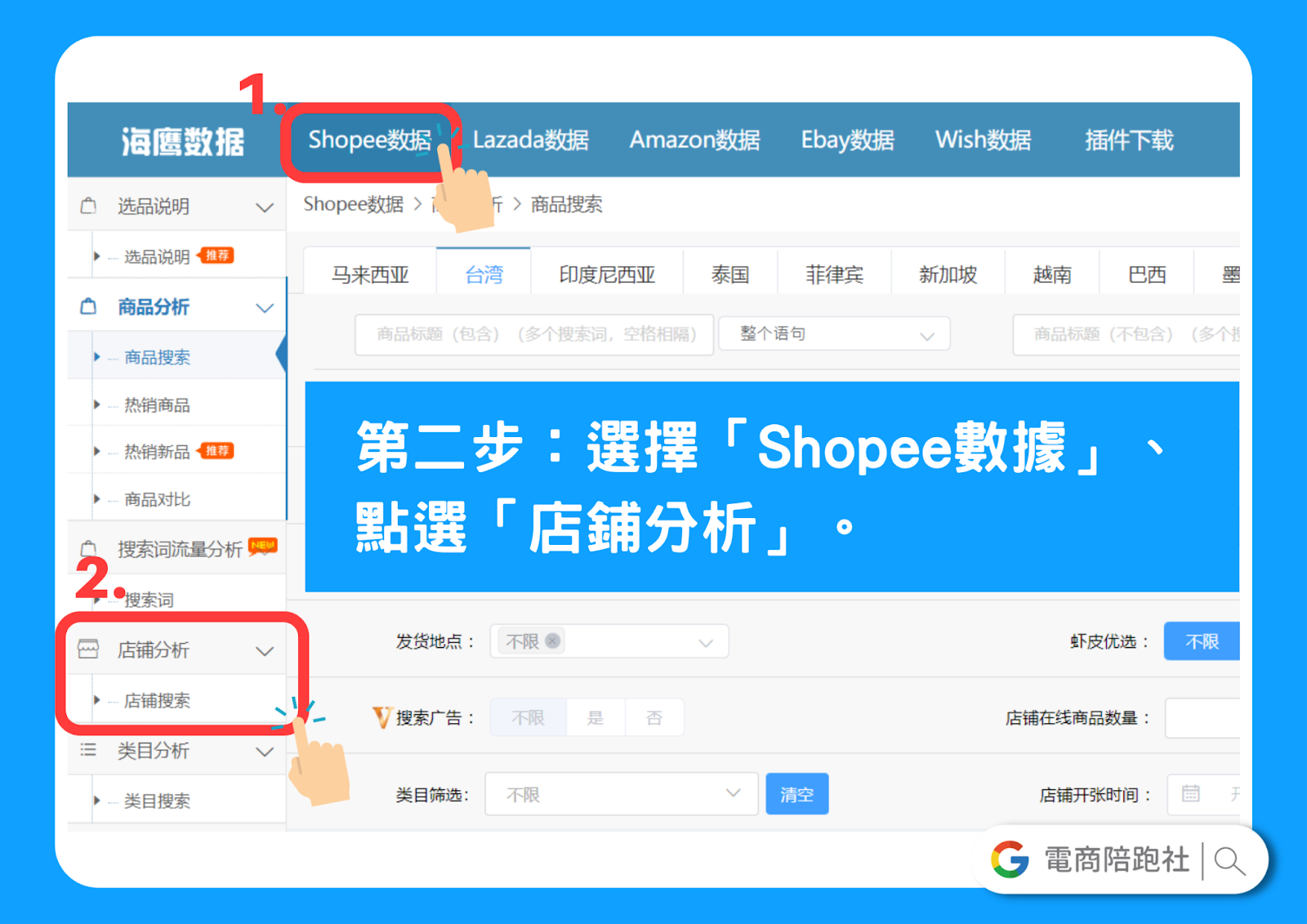The width and height of the screenshot is (1307, 924).
Task: Open the 巴西 country tab
Action: (1147, 274)
